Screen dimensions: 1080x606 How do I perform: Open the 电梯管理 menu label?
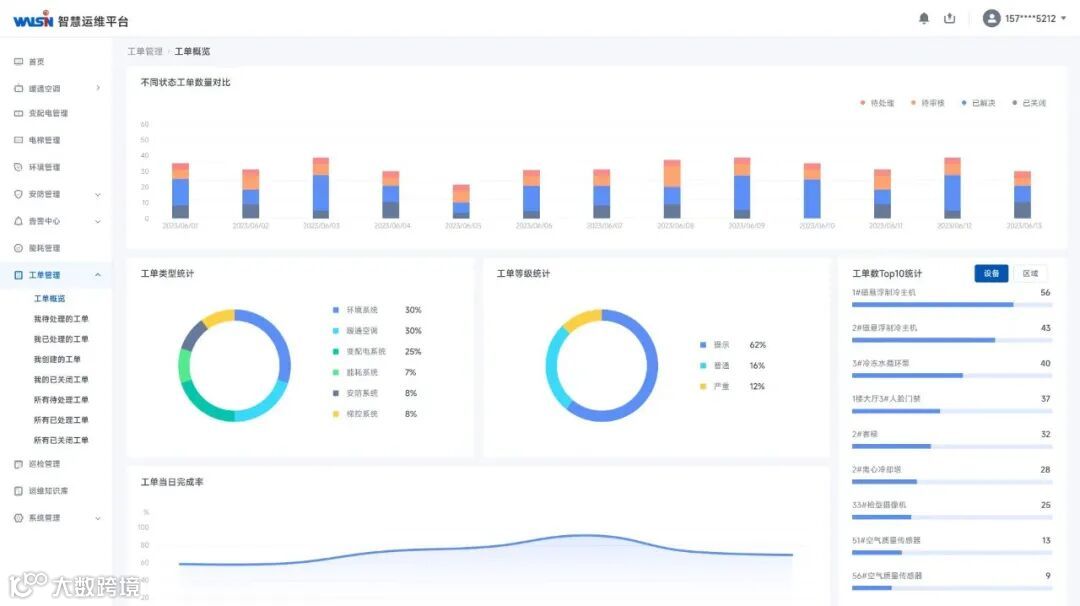44,140
